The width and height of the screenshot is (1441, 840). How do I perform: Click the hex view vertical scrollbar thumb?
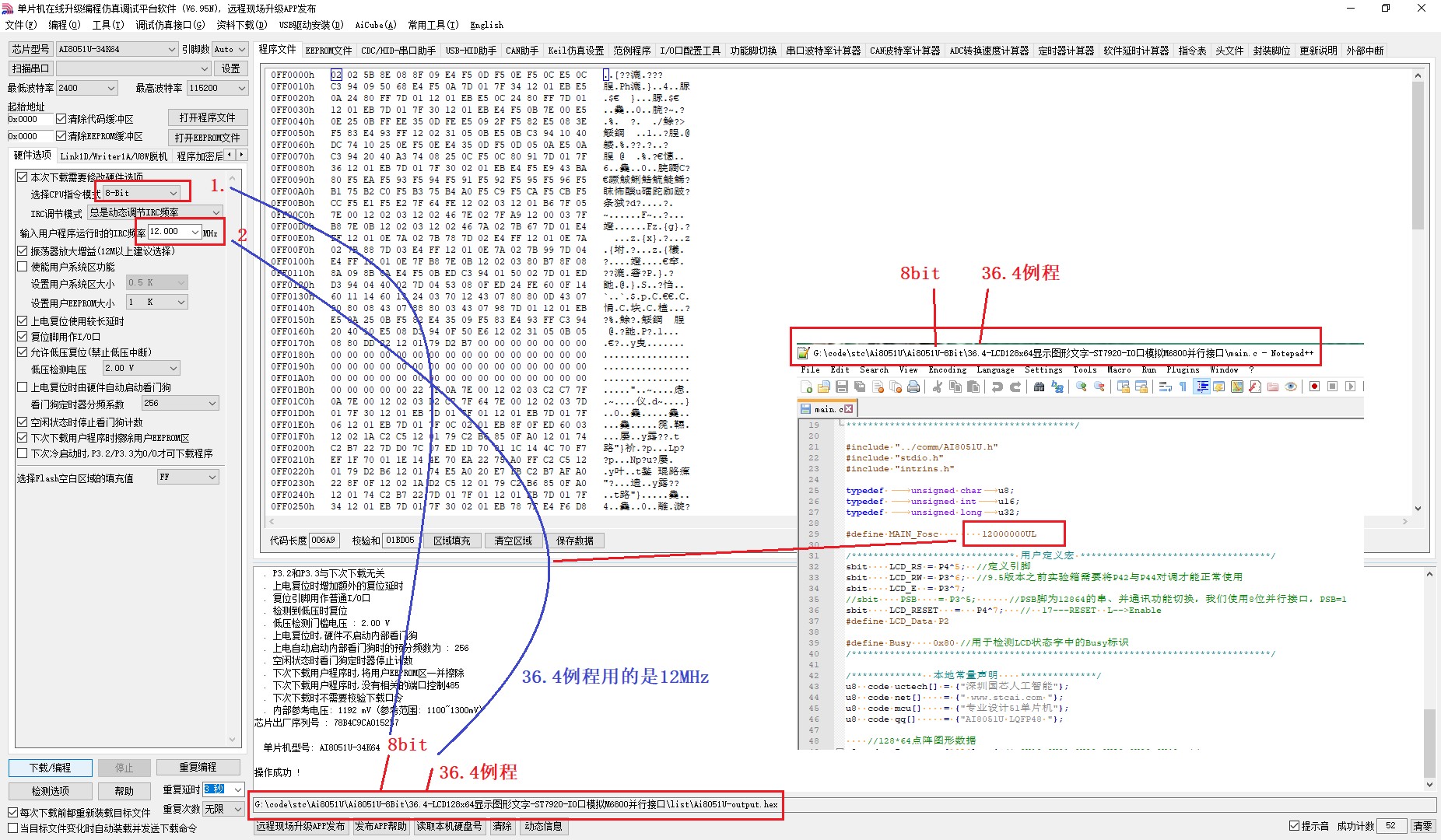click(x=1418, y=156)
